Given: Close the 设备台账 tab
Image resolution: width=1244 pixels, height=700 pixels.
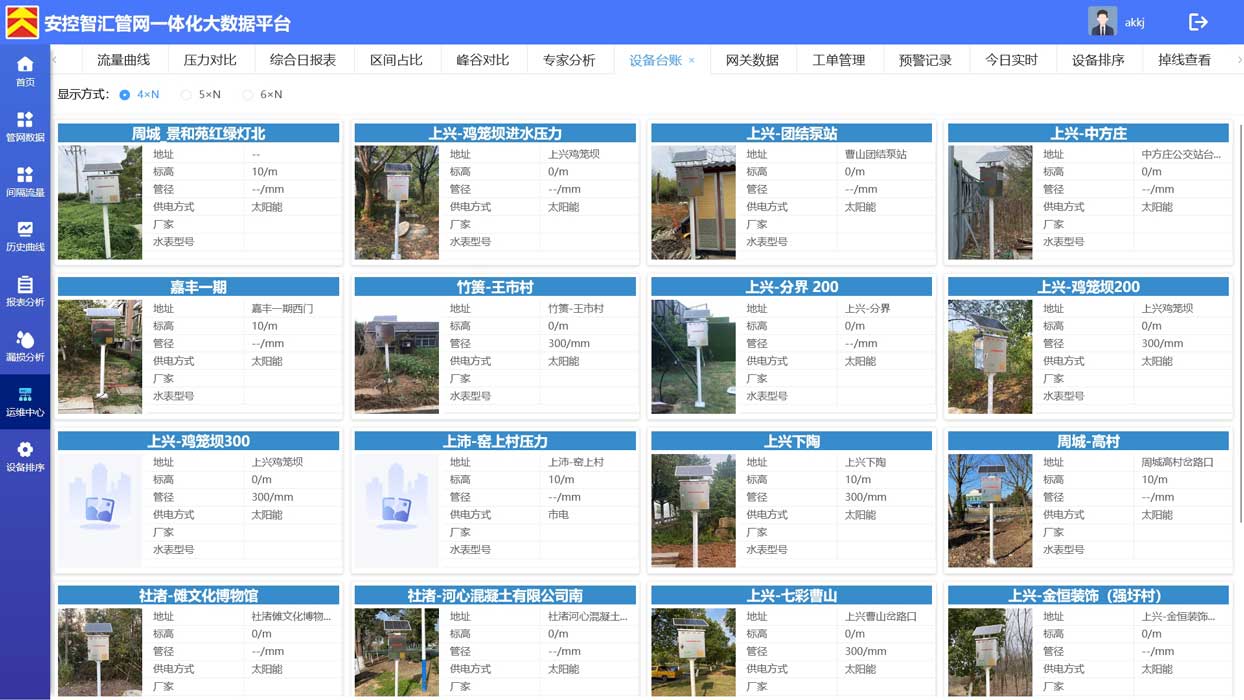Looking at the screenshot, I should 692,61.
